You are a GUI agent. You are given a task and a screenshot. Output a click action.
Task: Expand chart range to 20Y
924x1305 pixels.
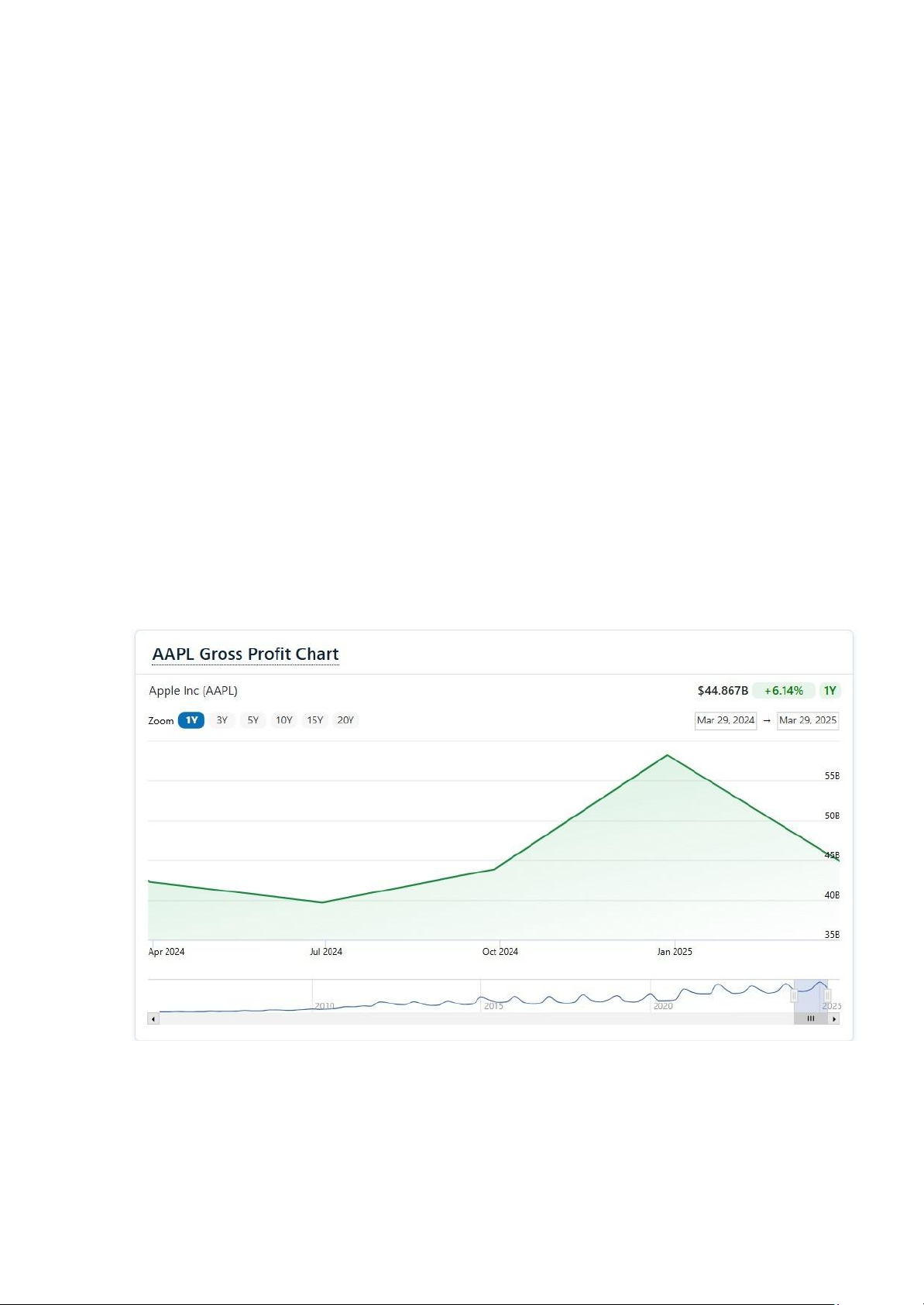[345, 720]
